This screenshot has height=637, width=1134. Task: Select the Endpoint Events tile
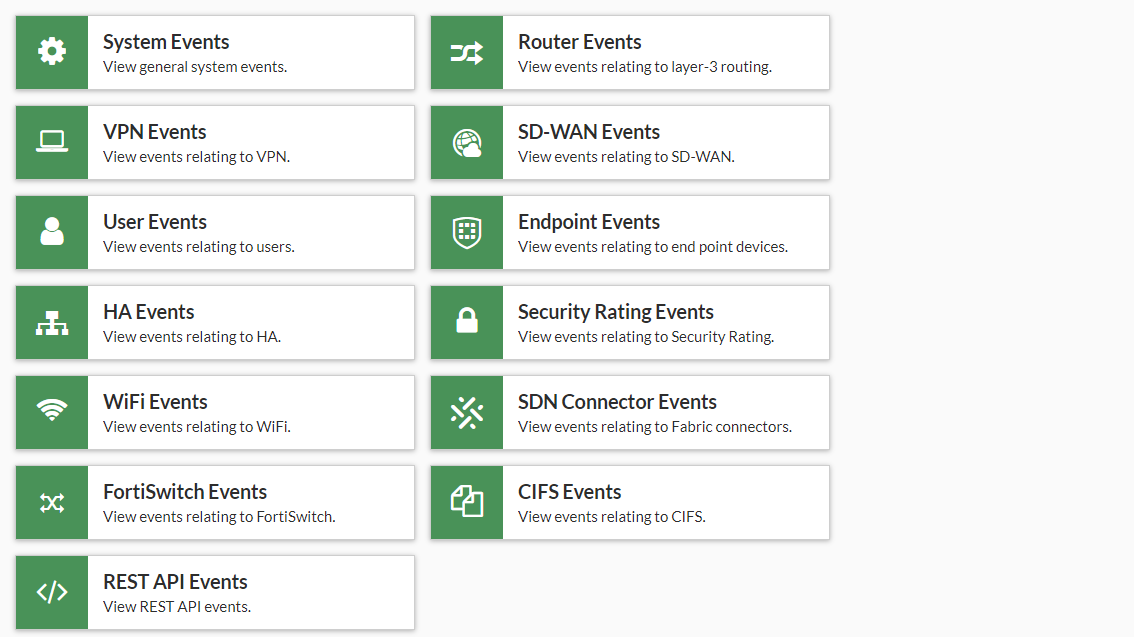pos(630,232)
